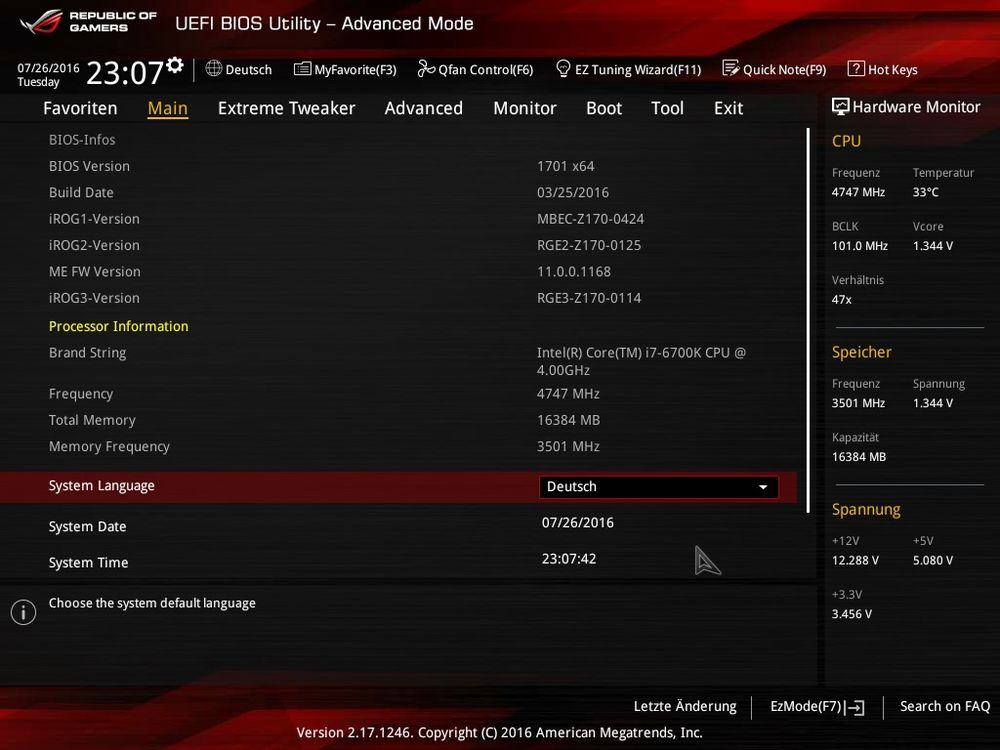
Task: Open MyFavorite(F3) menu
Action: click(x=345, y=70)
